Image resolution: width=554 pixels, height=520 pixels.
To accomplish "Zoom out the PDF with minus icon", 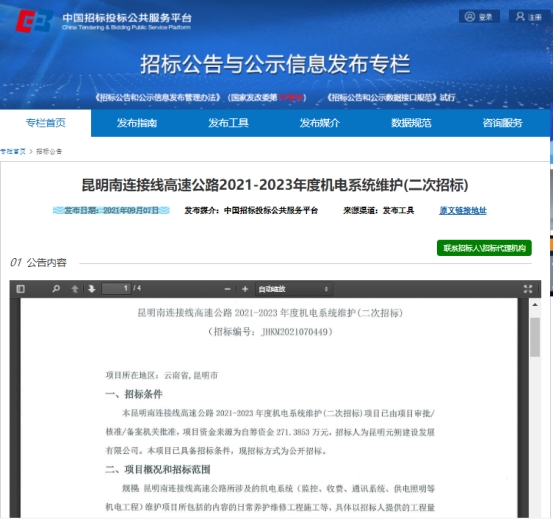I will click(x=228, y=289).
